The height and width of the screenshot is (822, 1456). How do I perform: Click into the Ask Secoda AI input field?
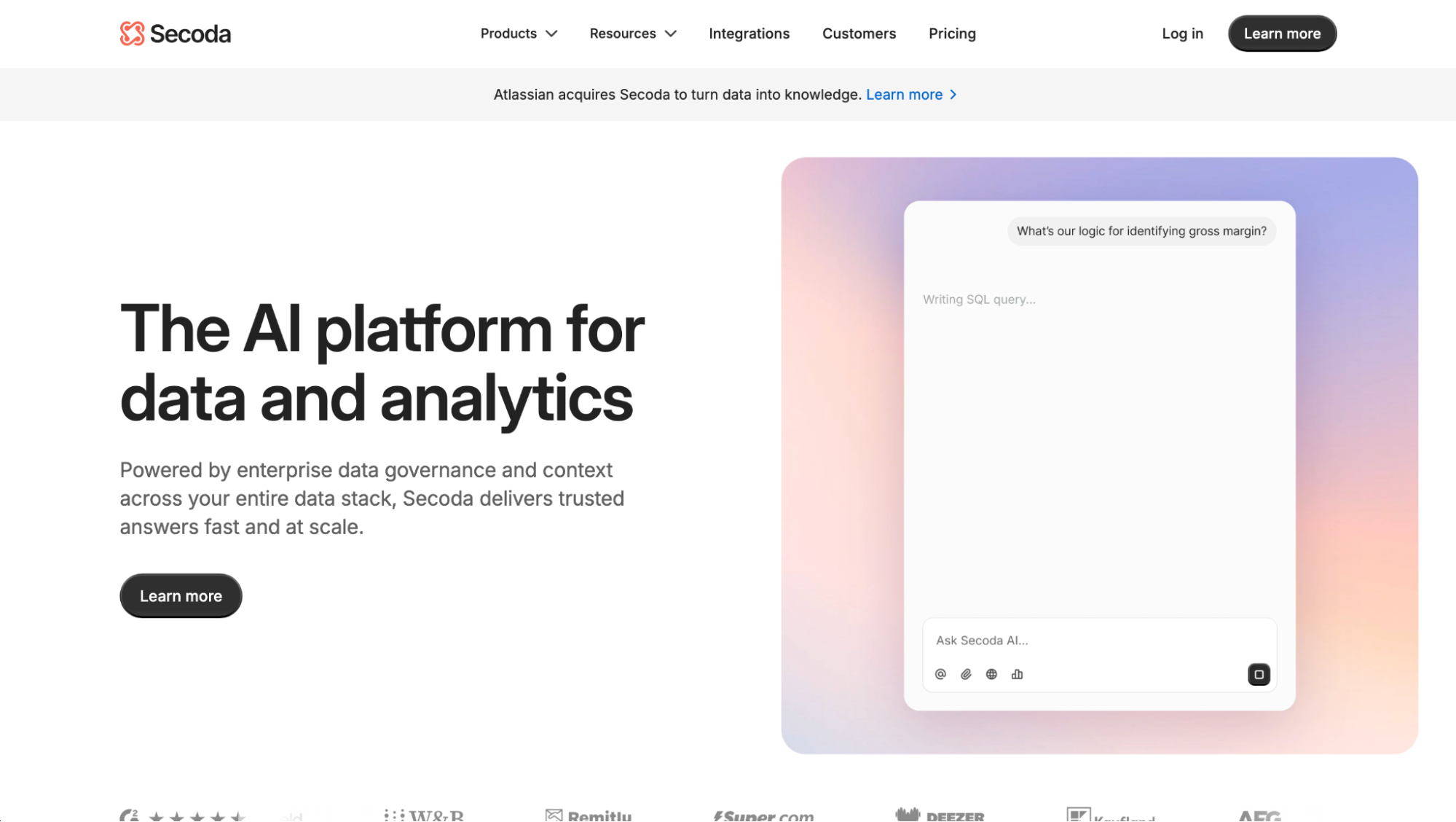(1099, 641)
